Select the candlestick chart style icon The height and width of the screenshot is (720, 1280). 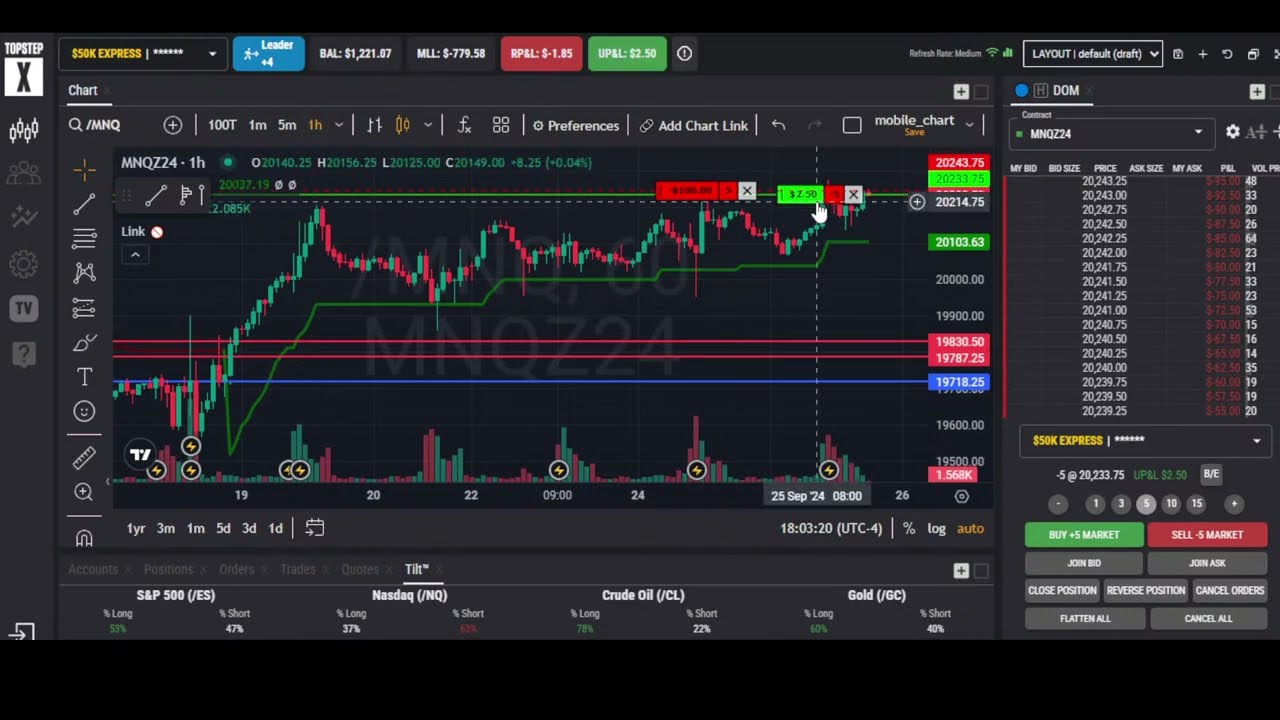click(403, 125)
